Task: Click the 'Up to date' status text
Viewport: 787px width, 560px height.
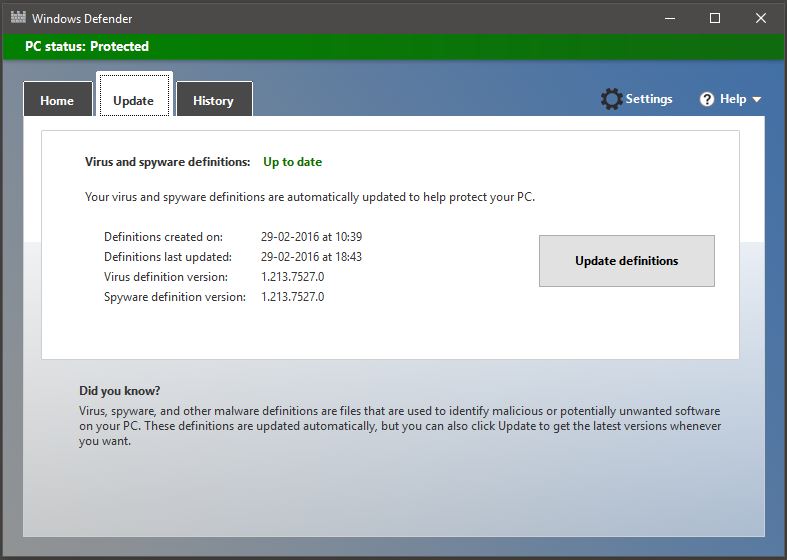Action: [293, 162]
